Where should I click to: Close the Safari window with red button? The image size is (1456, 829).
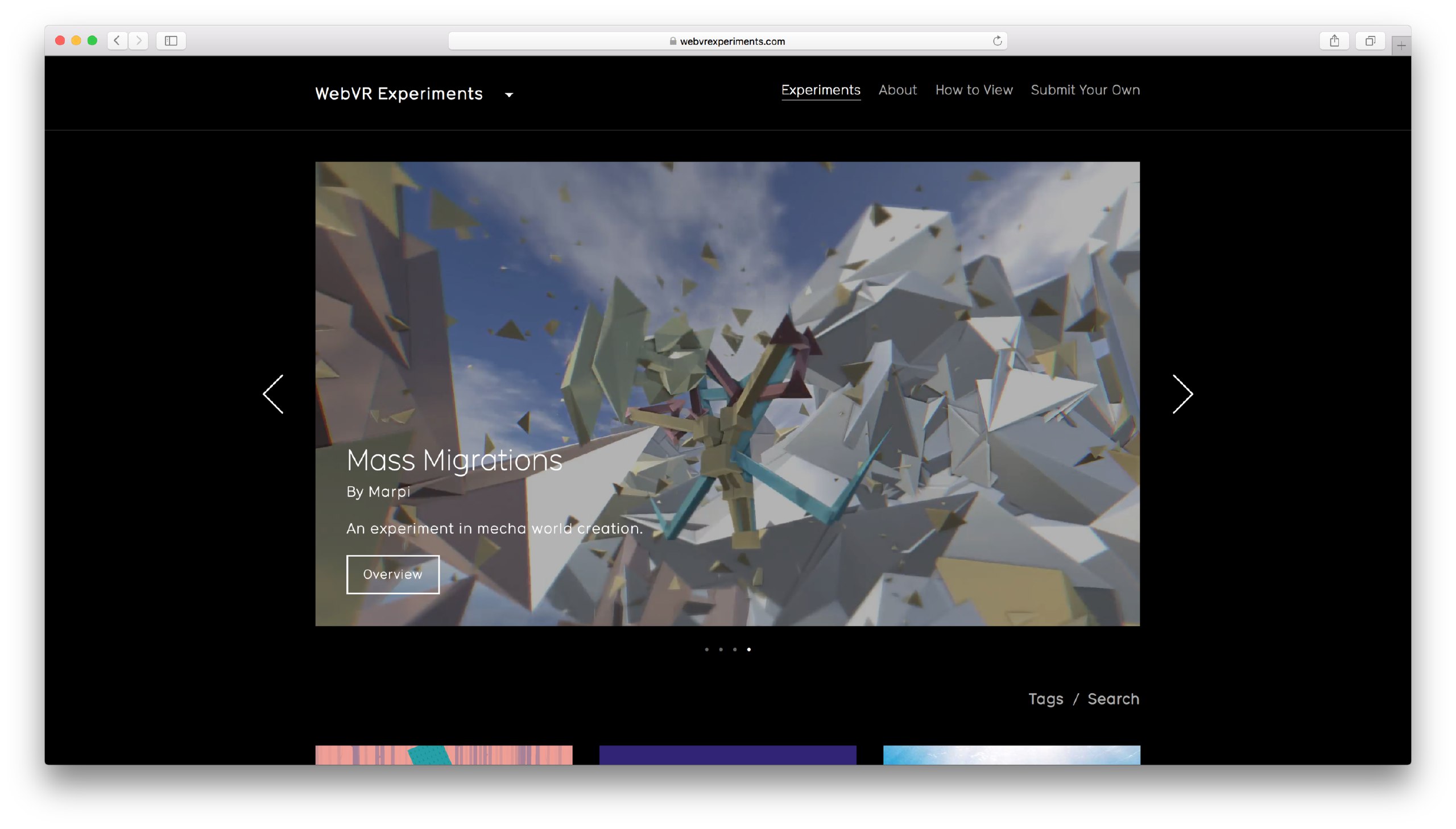[60, 40]
